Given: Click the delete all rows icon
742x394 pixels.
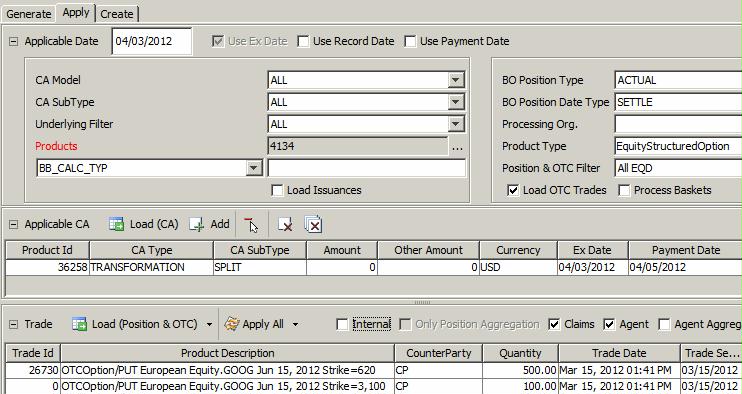Looking at the screenshot, I should pyautogui.click(x=313, y=225).
